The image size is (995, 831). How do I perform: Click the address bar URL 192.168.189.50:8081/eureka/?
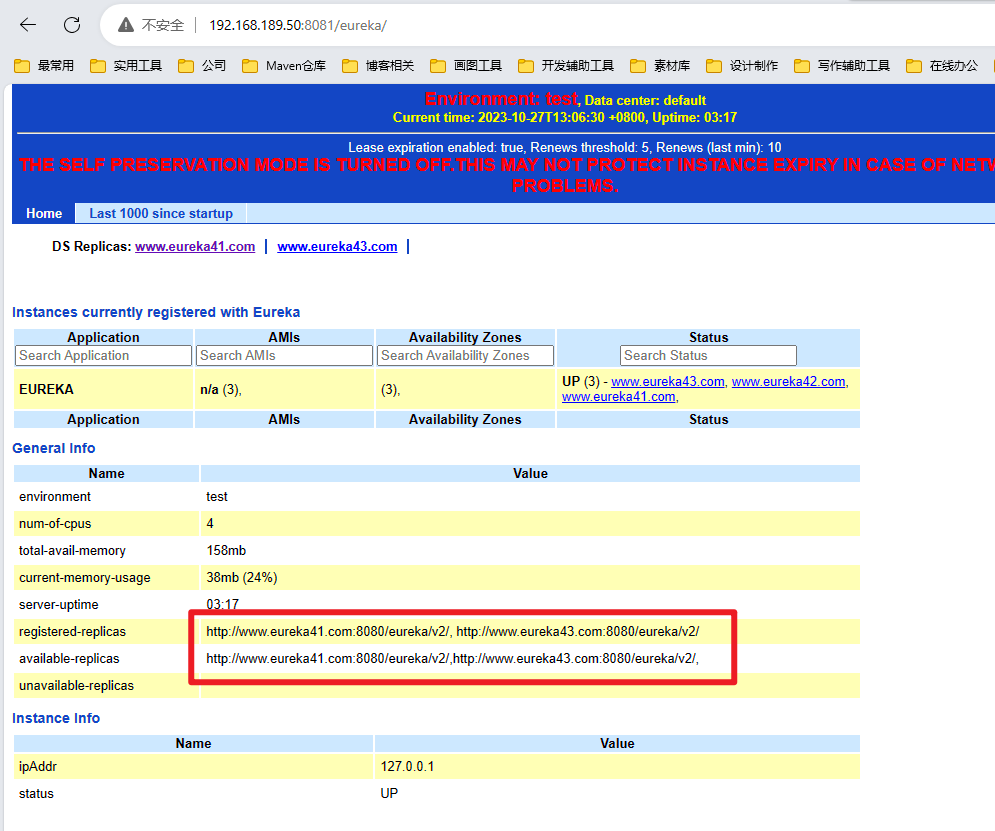298,25
